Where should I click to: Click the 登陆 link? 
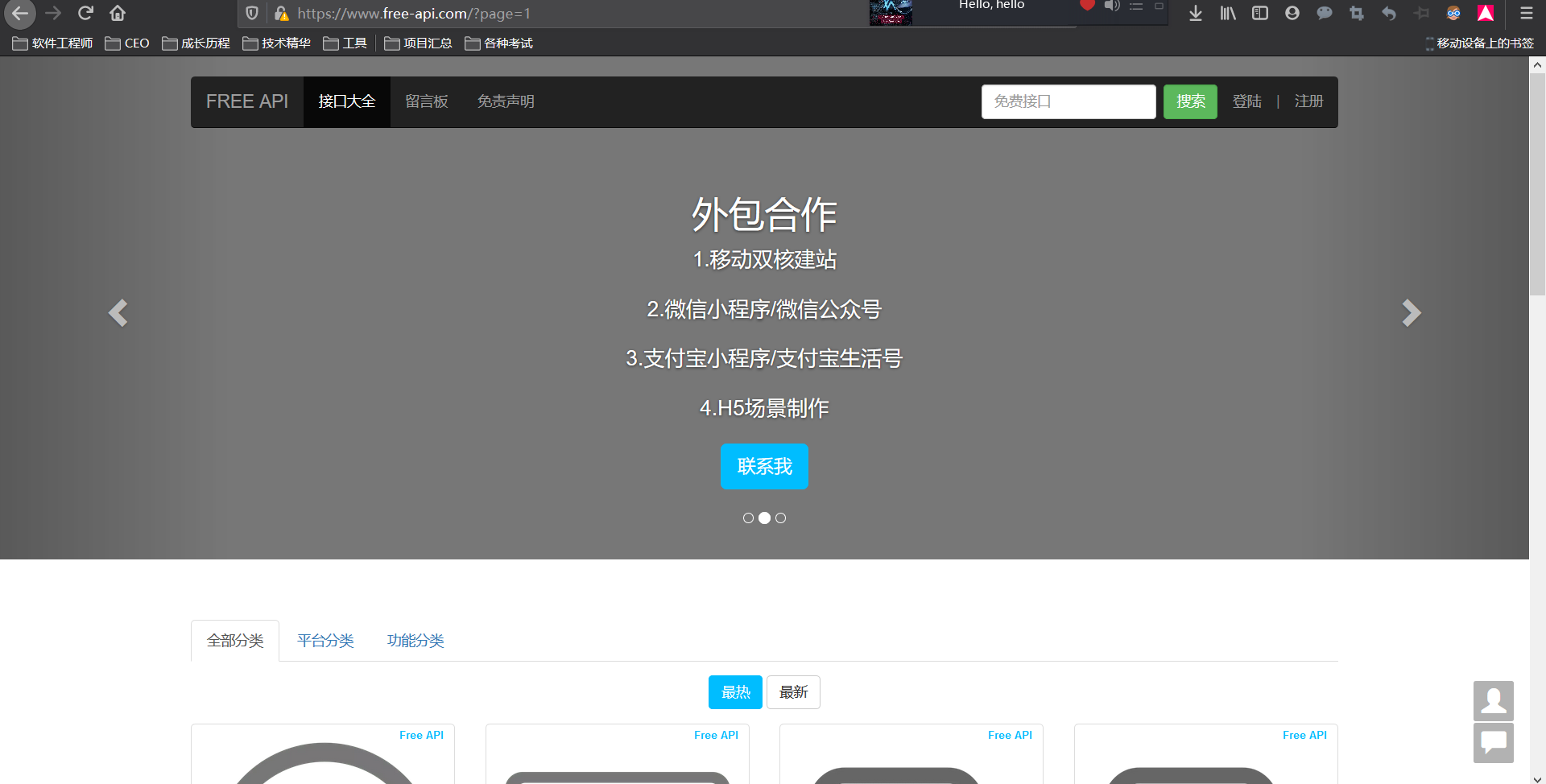[x=1246, y=101]
